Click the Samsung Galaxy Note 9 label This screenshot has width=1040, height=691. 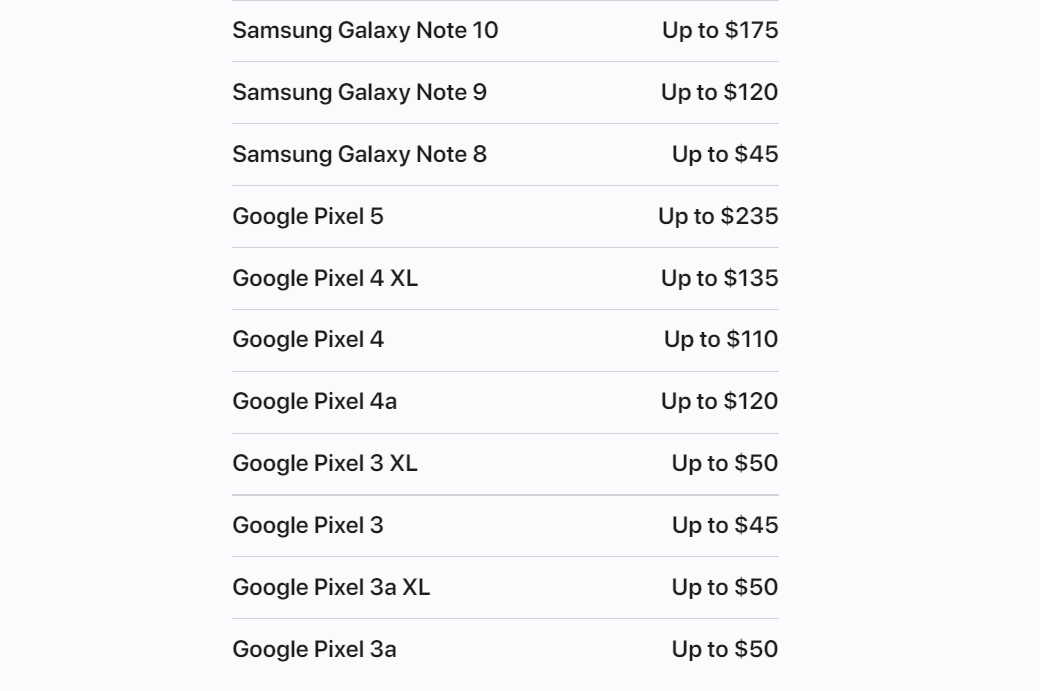point(359,92)
